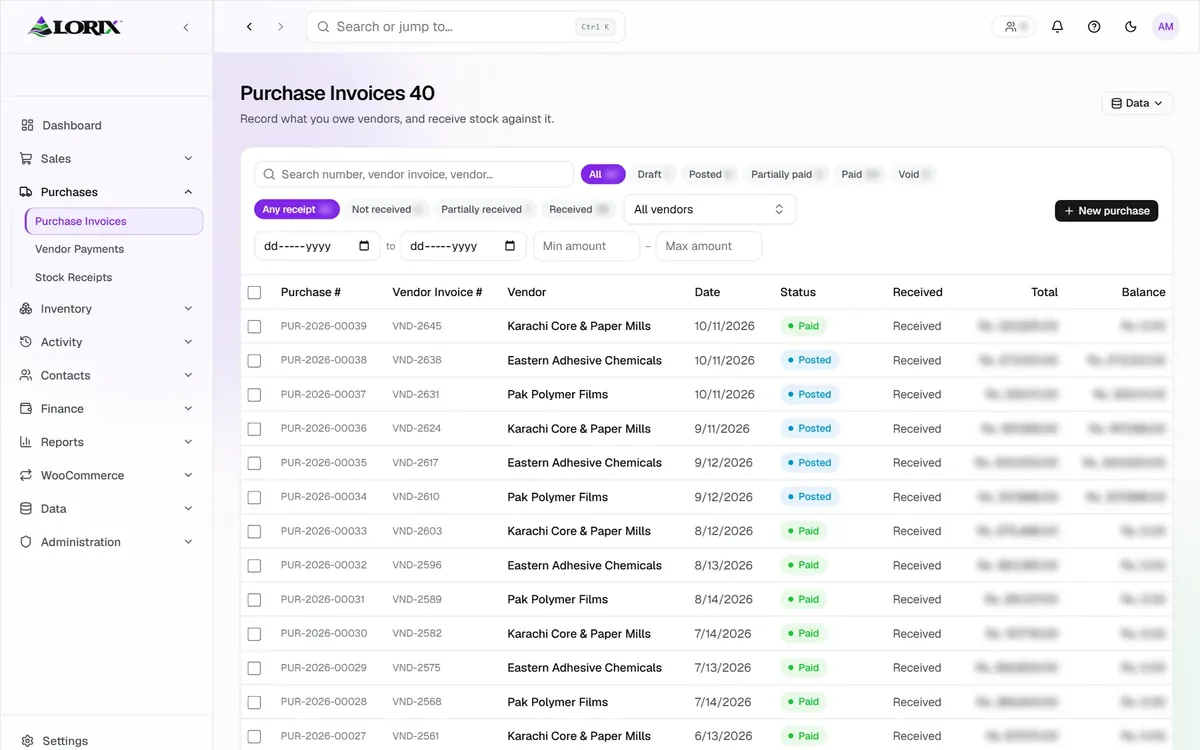Filter by Posted status
Screen dimensions: 1200x750
[711, 174]
